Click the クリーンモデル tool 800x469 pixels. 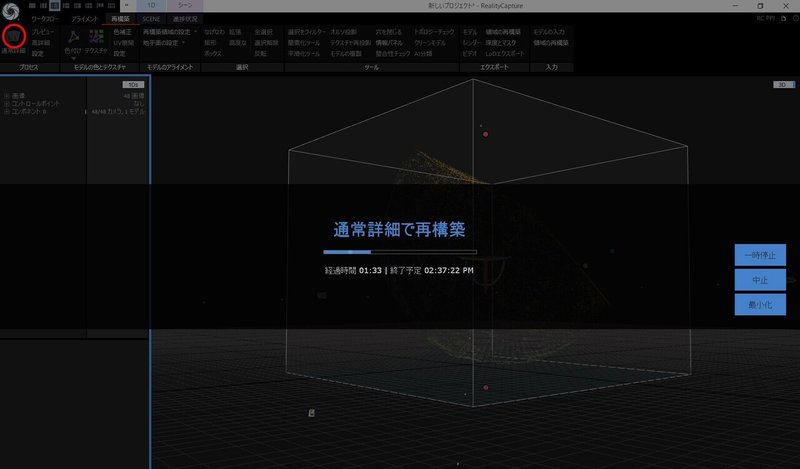[x=430, y=43]
